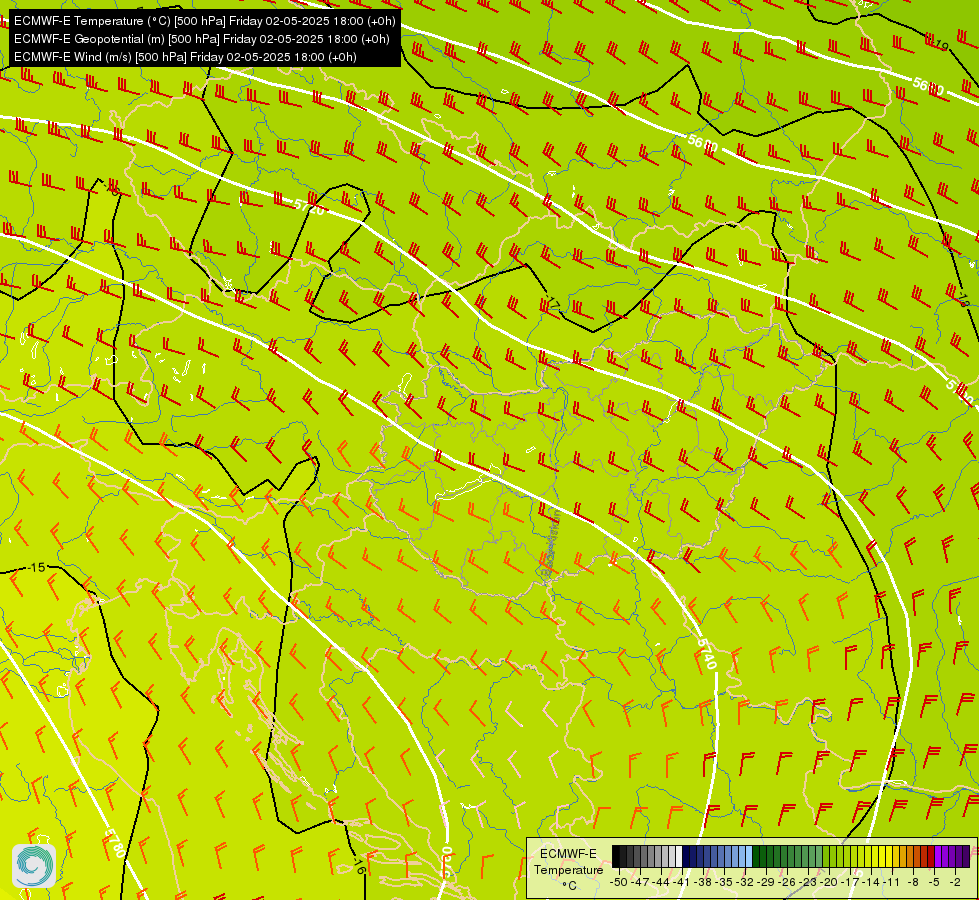979x900 pixels.
Task: Click the -26 legend value
Action: (787, 882)
